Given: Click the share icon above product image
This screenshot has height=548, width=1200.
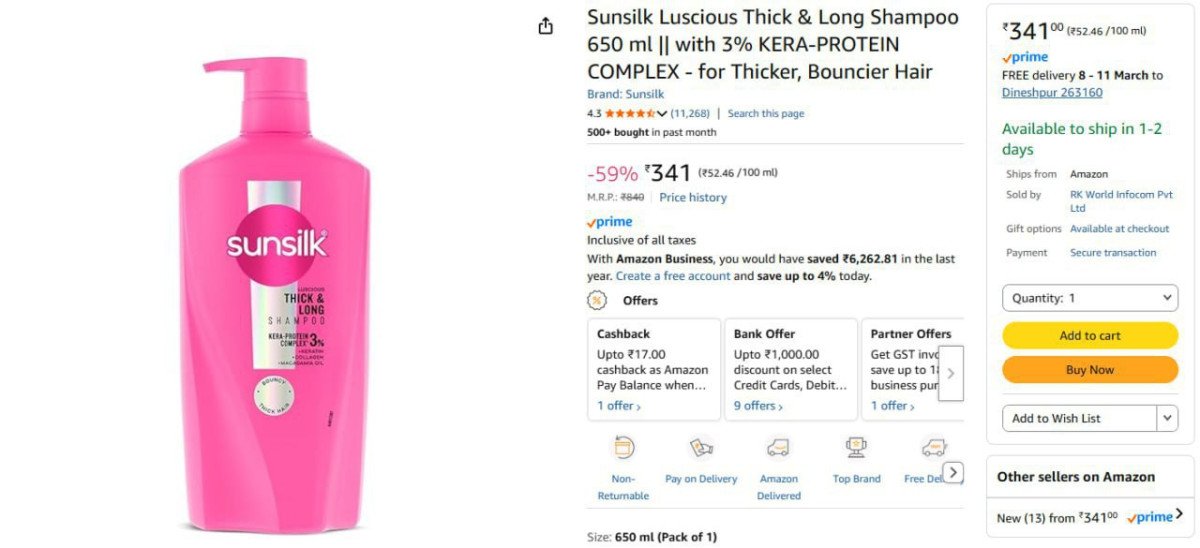Looking at the screenshot, I should click(545, 26).
